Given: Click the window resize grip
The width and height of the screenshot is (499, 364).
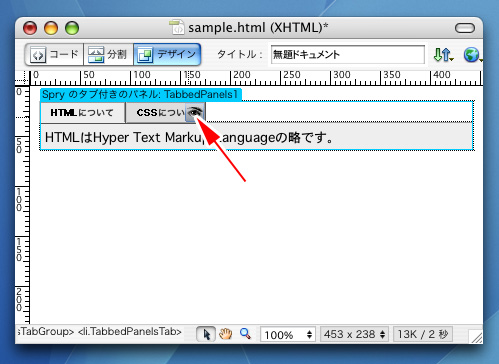Looking at the screenshot, I should click(x=476, y=337).
